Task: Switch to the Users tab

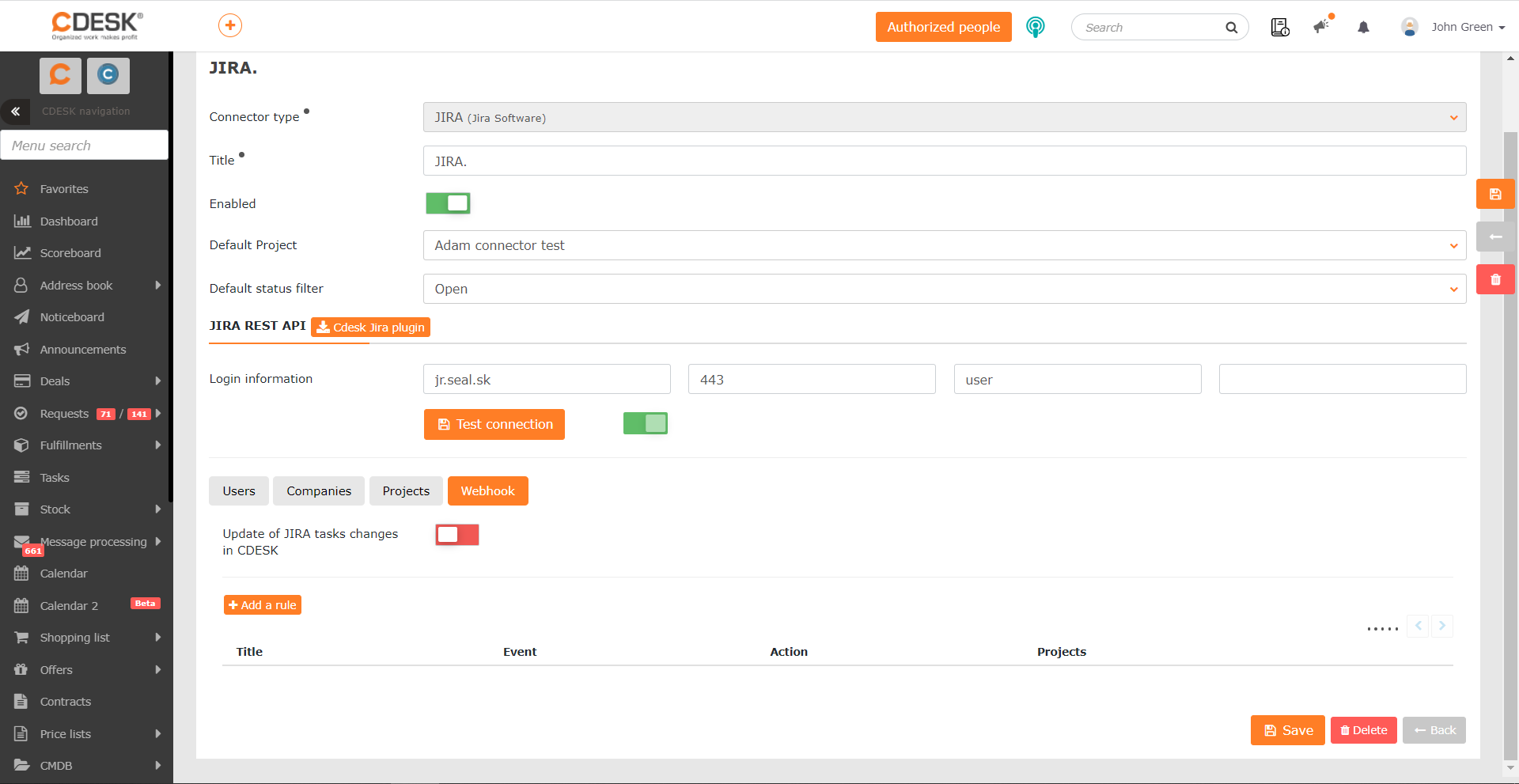Action: click(x=239, y=490)
